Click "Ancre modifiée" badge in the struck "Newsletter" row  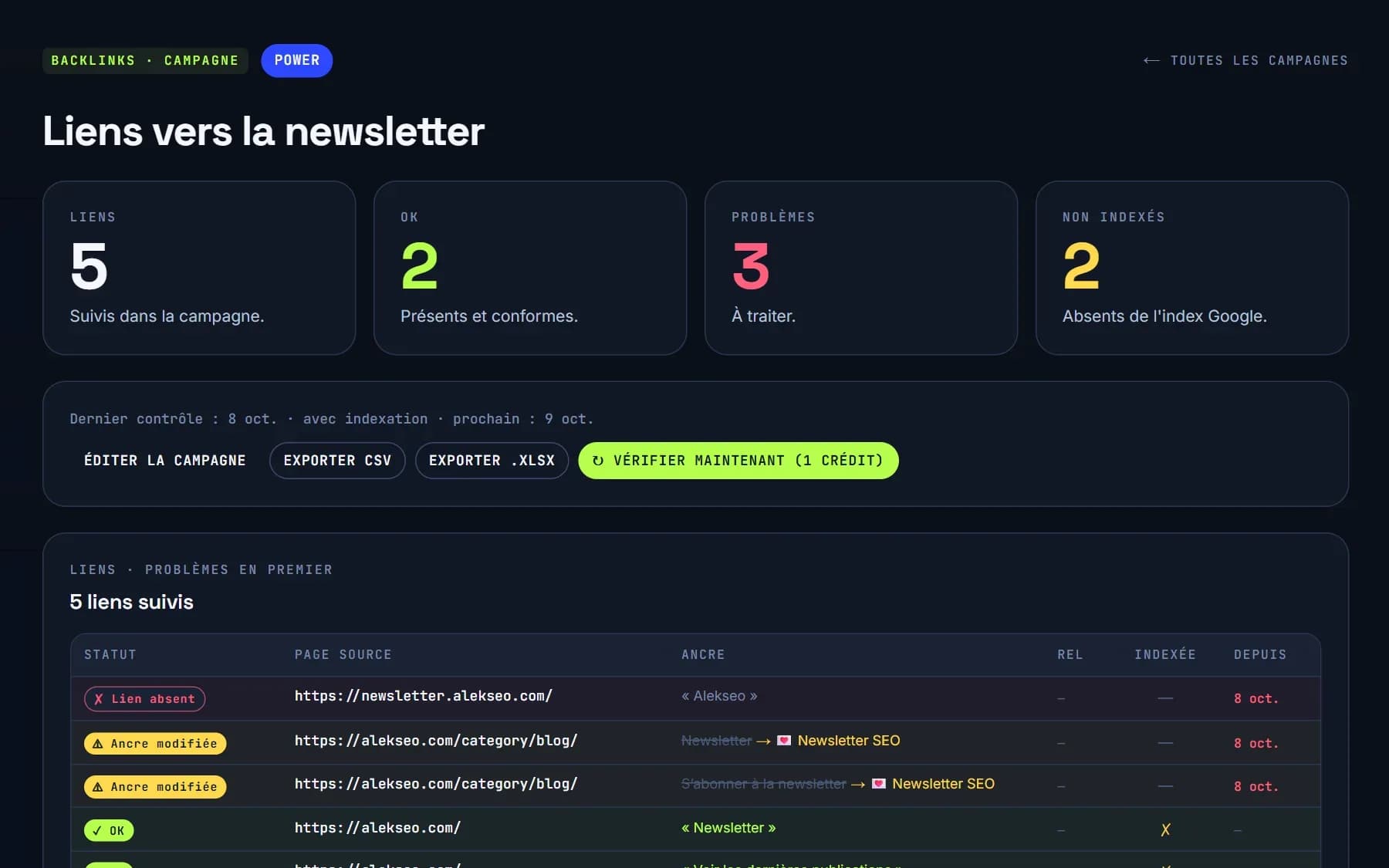click(155, 744)
